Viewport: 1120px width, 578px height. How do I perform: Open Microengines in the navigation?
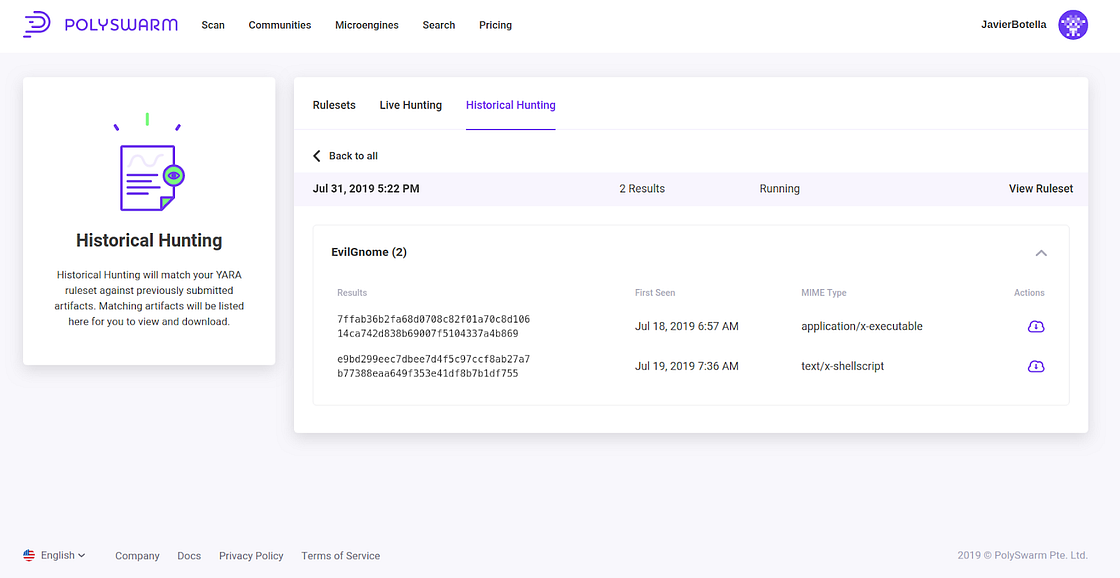click(367, 25)
